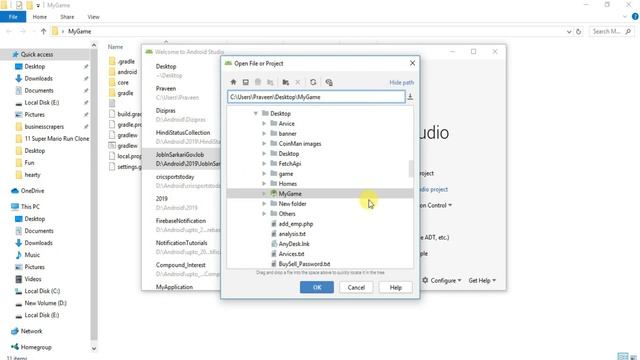Expand the Homes folder

[x=264, y=184]
